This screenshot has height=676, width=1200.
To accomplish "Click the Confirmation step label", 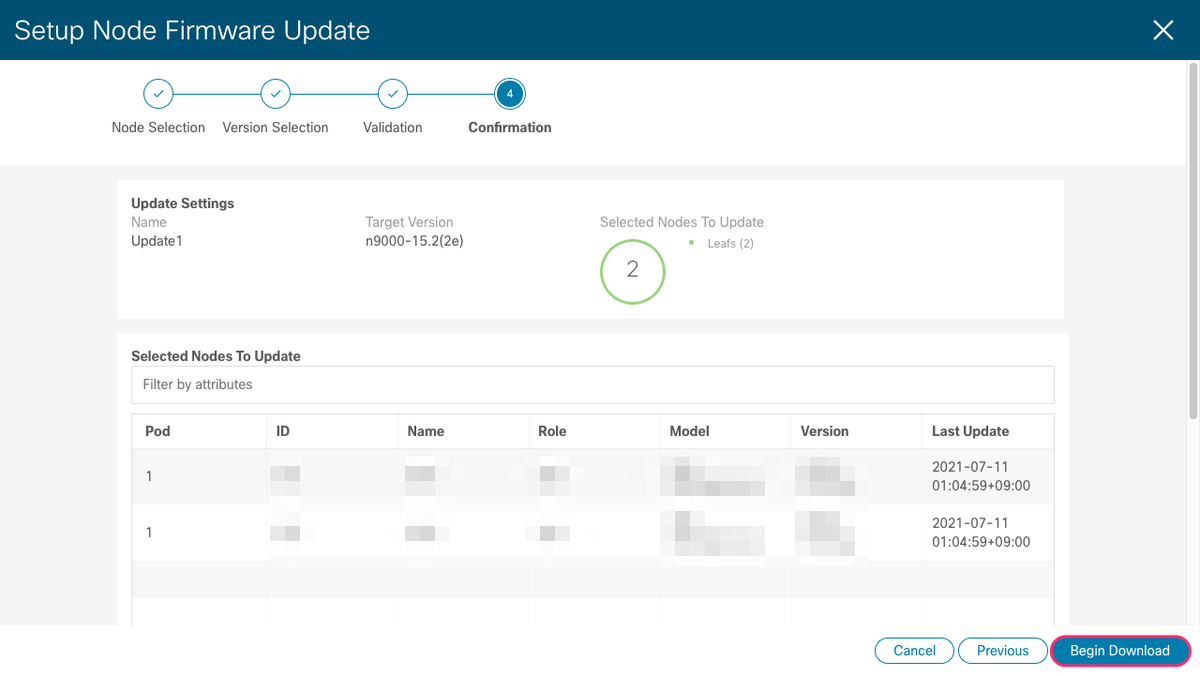I will point(510,127).
